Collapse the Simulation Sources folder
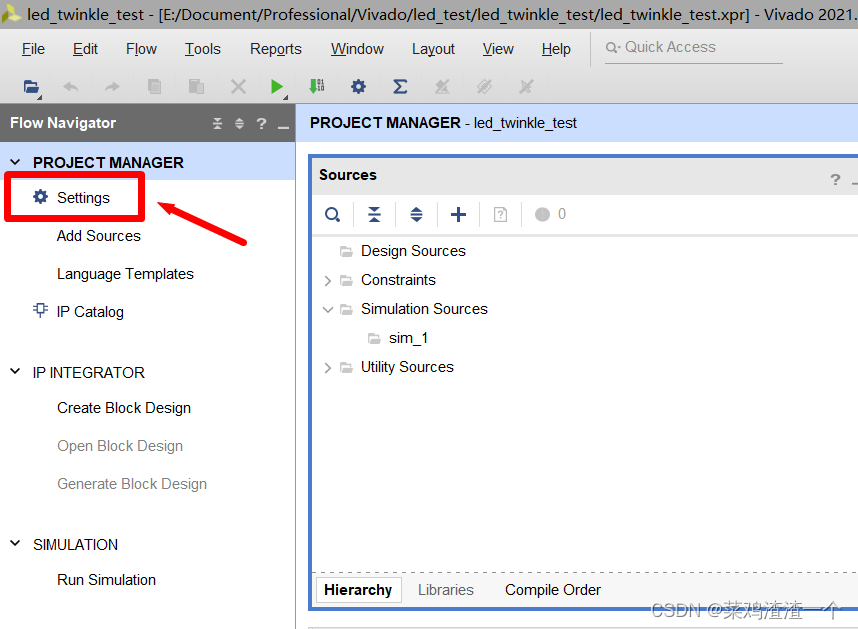This screenshot has height=629, width=858. pyautogui.click(x=328, y=310)
